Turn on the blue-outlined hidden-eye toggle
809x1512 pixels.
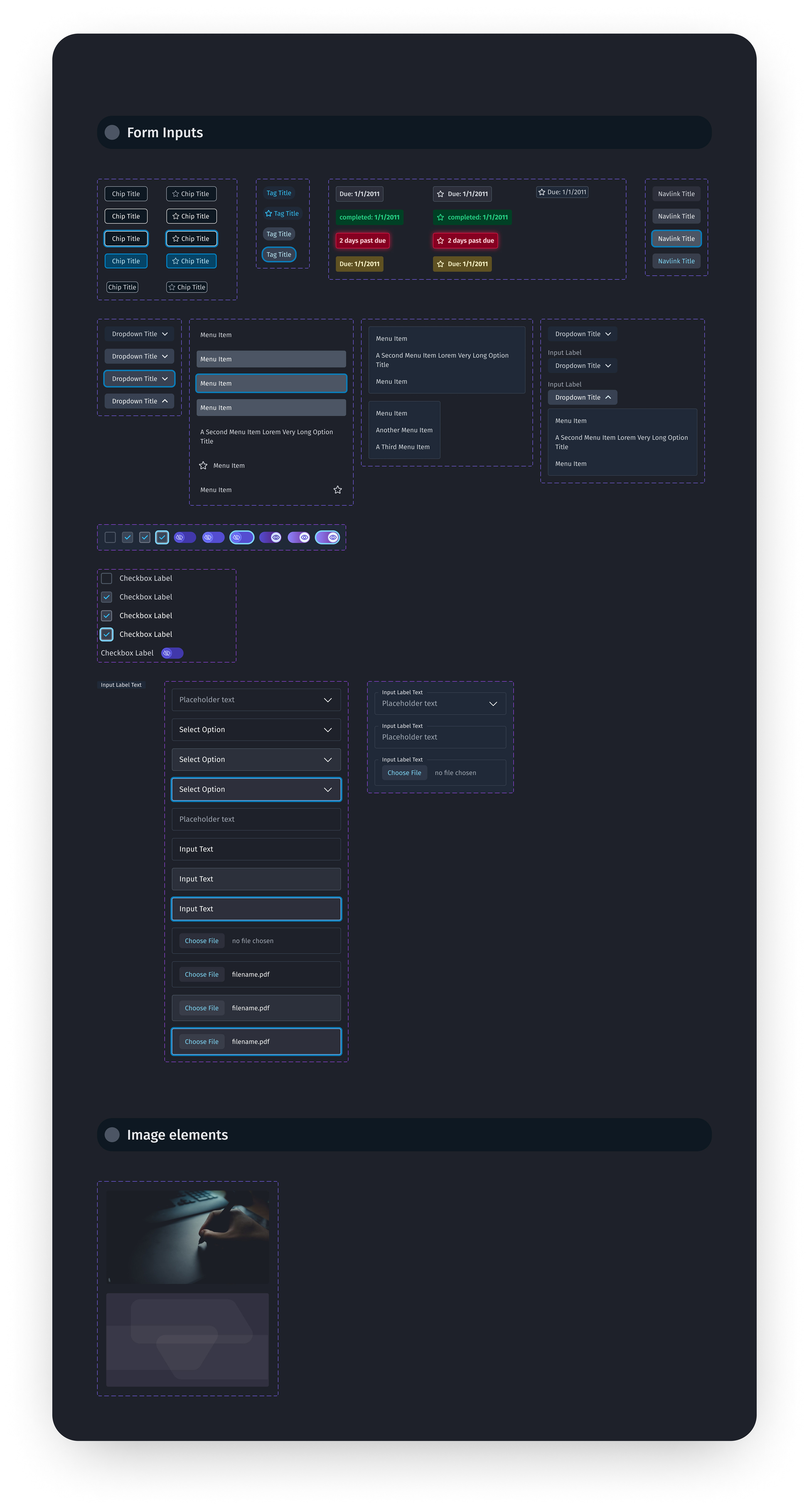pyautogui.click(x=242, y=537)
